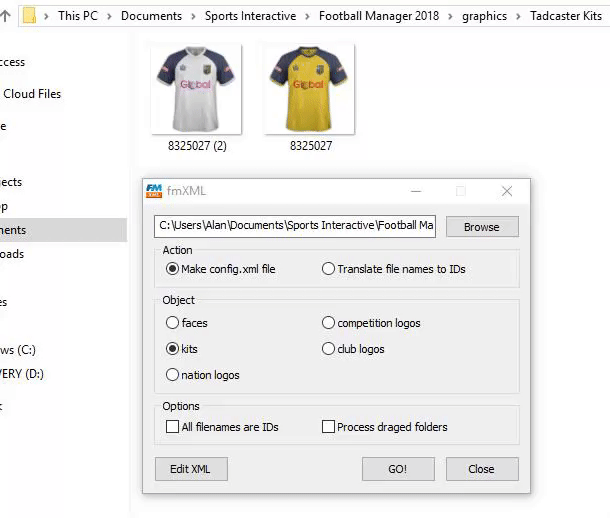Open the Edit XML button
The image size is (610, 518).
pos(191,469)
